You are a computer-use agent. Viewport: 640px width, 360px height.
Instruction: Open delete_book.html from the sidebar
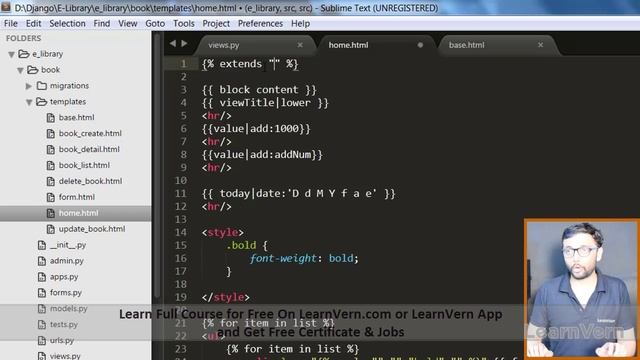90,181
